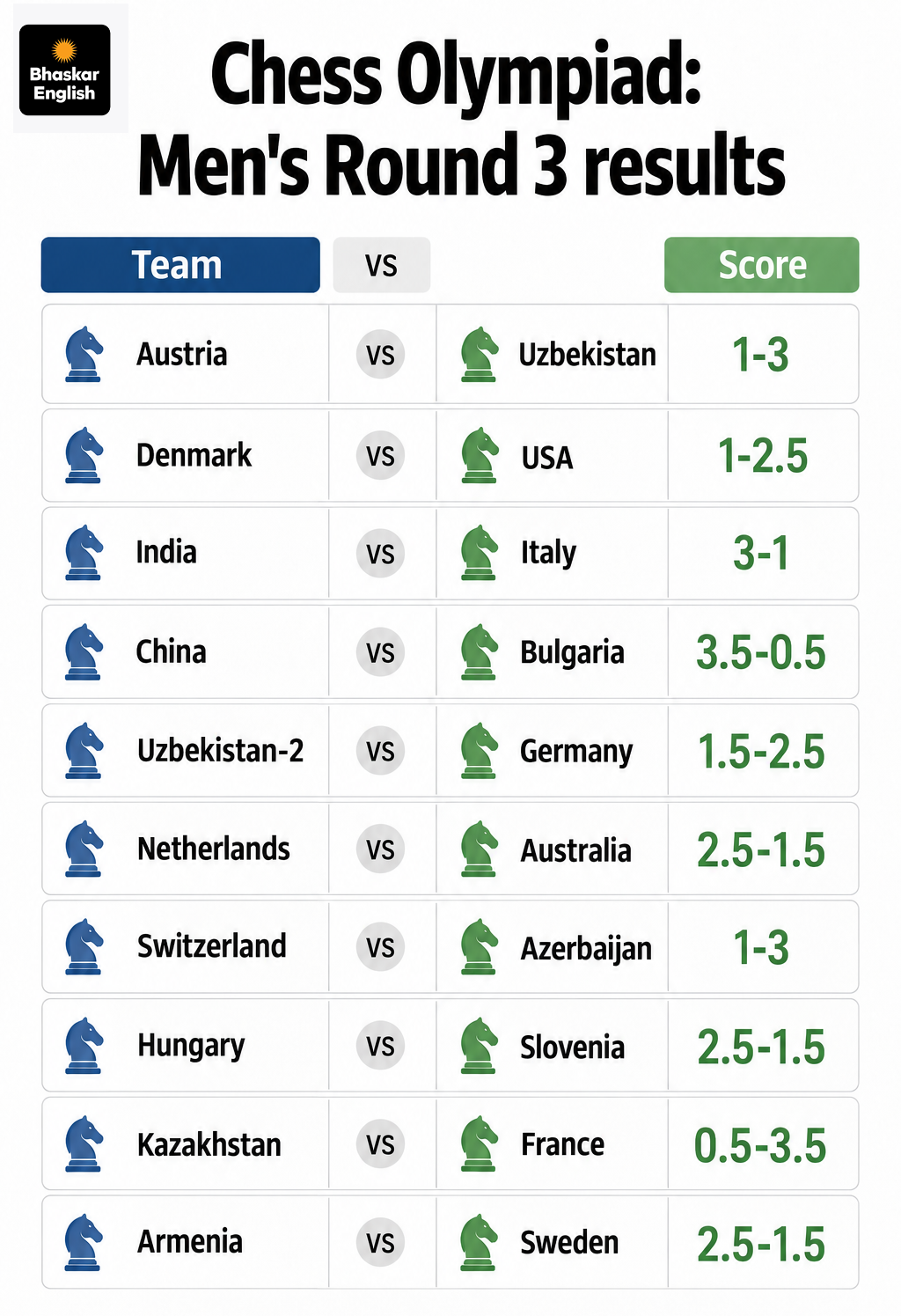Image resolution: width=901 pixels, height=1316 pixels.
Task: Click the blue knight icon beside Netherlands
Action: coord(84,849)
